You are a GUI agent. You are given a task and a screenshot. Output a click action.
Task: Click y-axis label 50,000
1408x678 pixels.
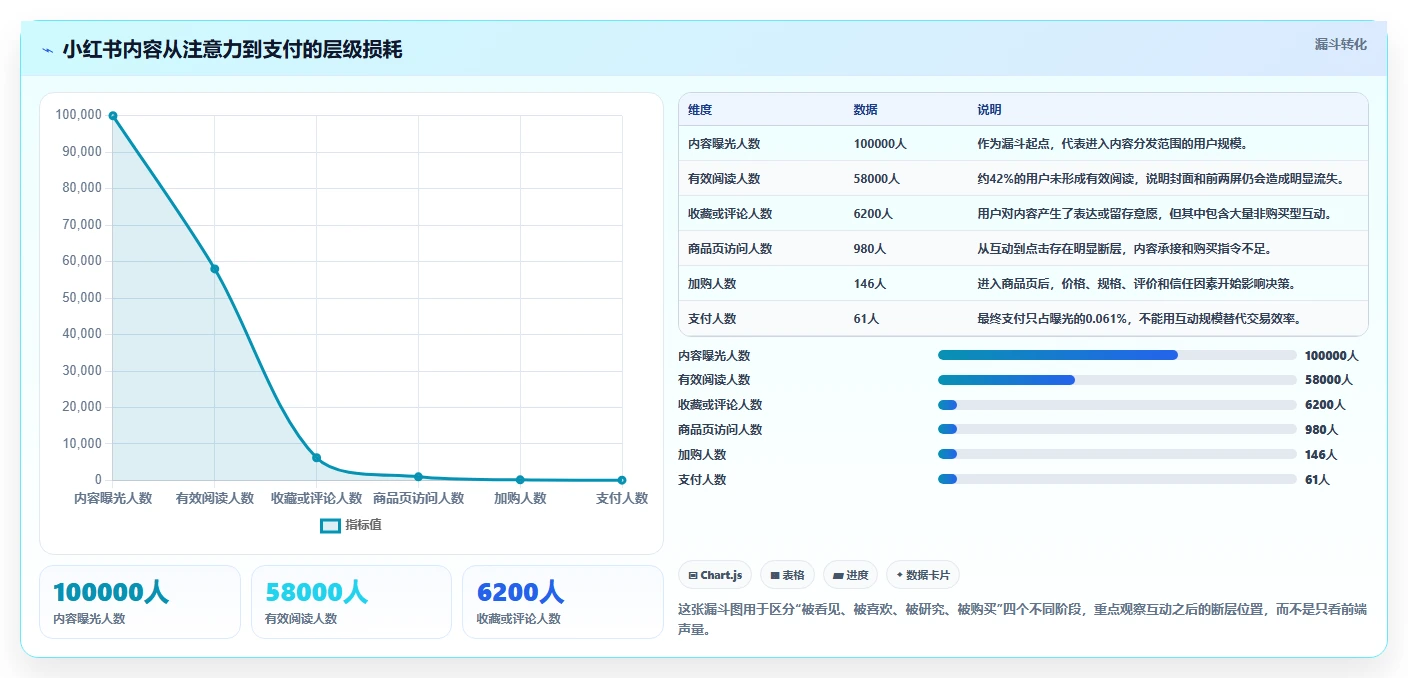pos(81,298)
